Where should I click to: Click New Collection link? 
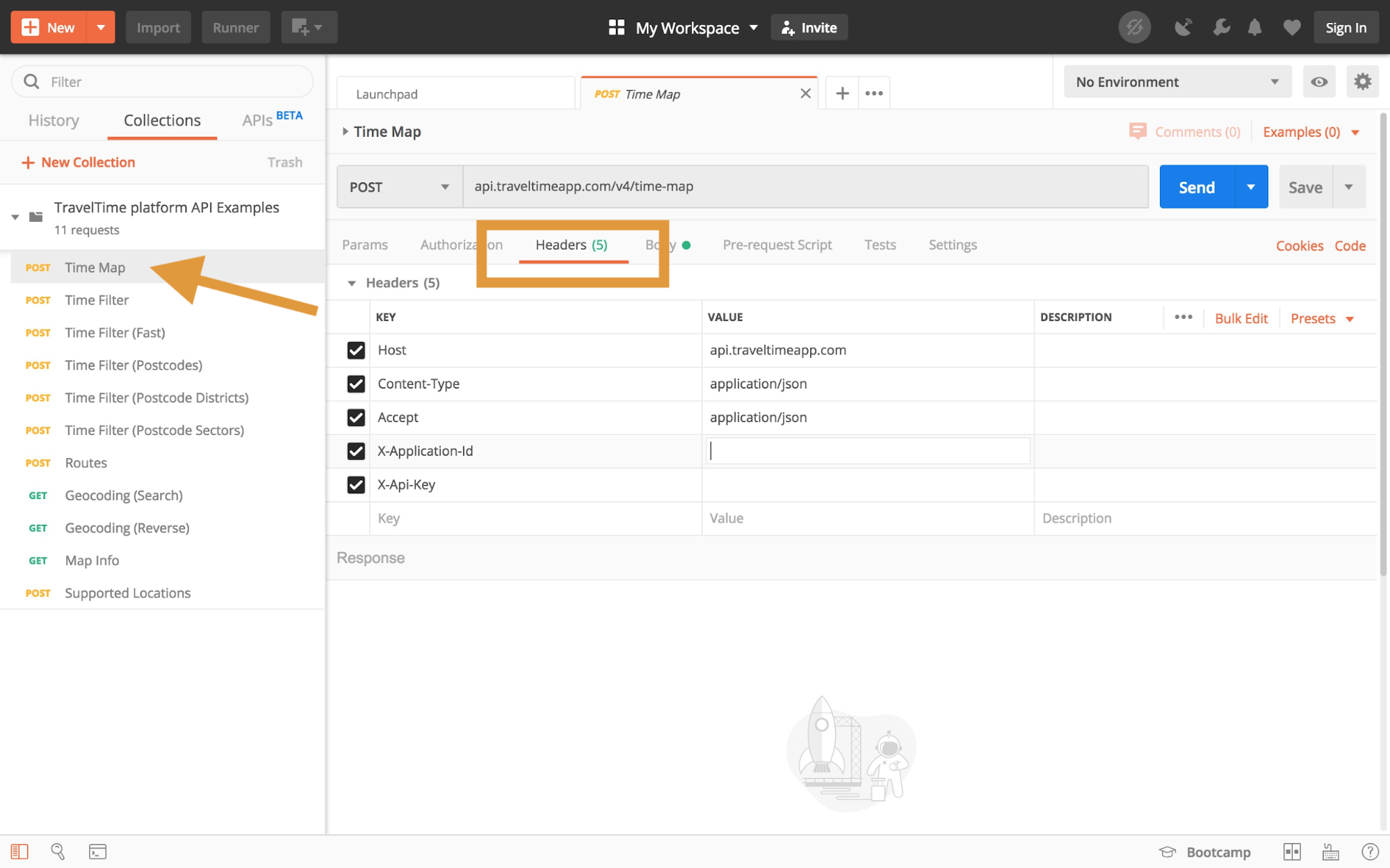(x=79, y=162)
